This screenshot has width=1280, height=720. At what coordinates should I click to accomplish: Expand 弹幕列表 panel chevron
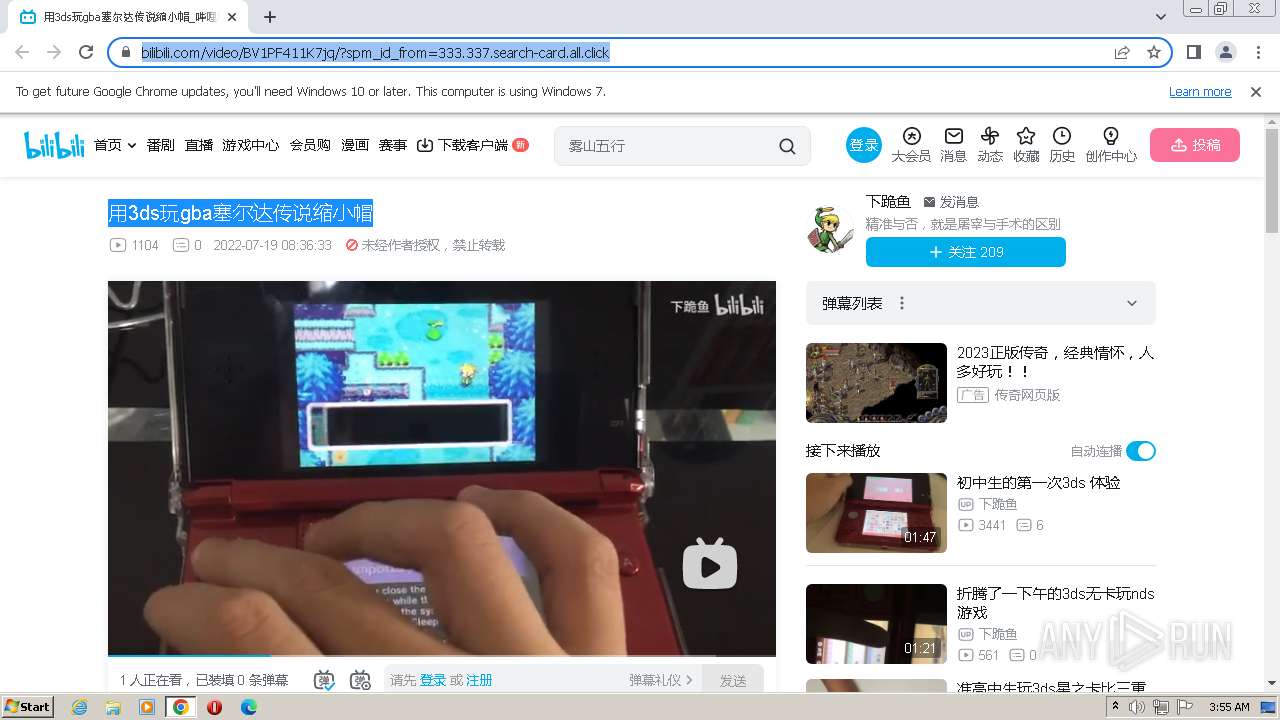[x=1132, y=303]
